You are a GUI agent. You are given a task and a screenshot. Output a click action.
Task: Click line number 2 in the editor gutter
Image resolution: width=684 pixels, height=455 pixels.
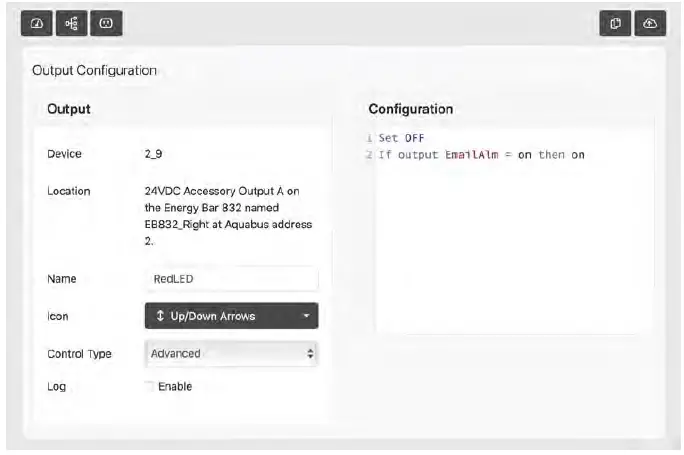[x=369, y=154]
